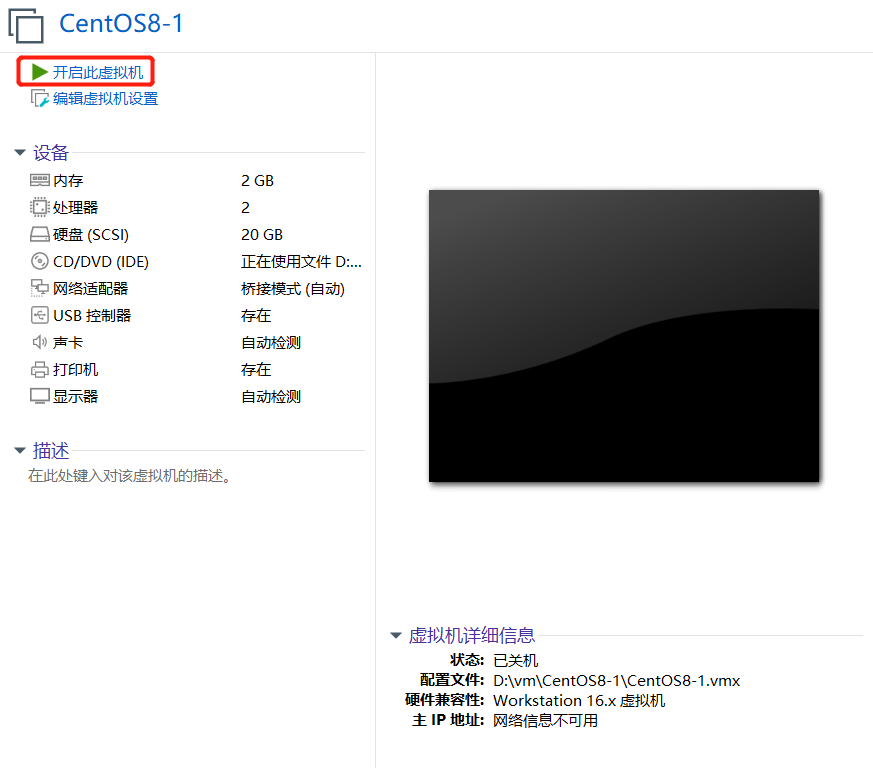Click the 2 GB memory value
The width and height of the screenshot is (873, 768).
(257, 180)
